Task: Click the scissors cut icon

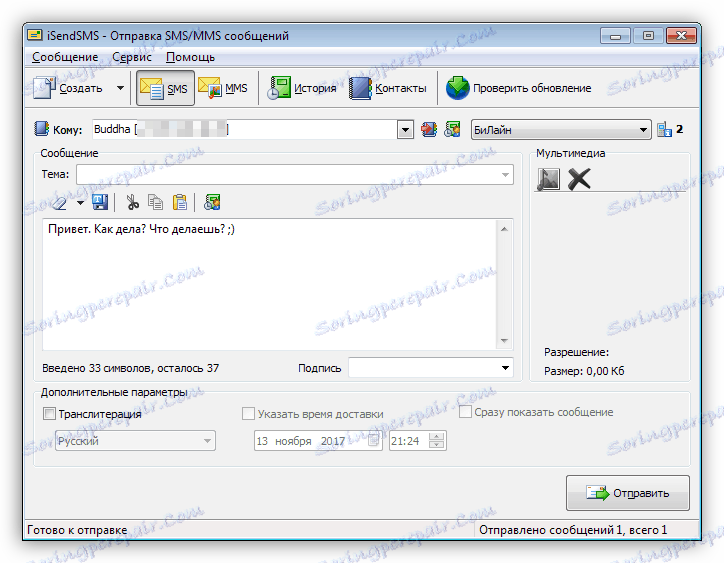Action: (133, 202)
